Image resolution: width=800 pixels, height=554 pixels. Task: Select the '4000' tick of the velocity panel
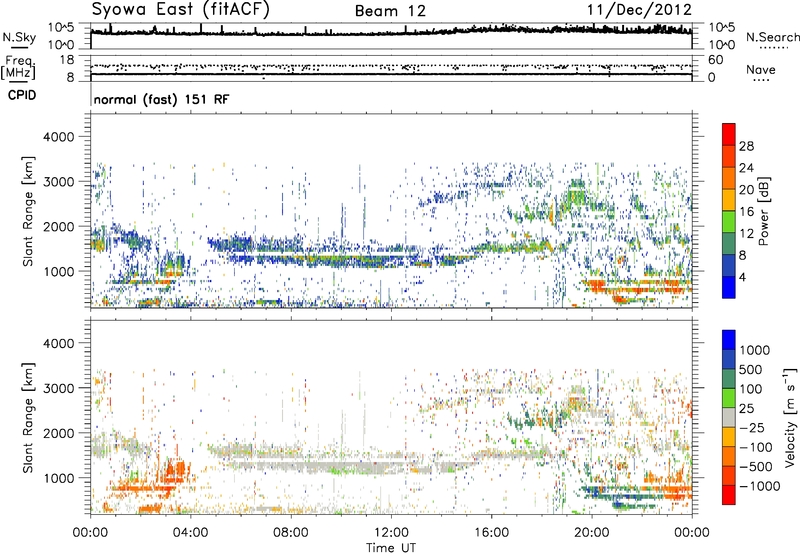tap(59, 343)
